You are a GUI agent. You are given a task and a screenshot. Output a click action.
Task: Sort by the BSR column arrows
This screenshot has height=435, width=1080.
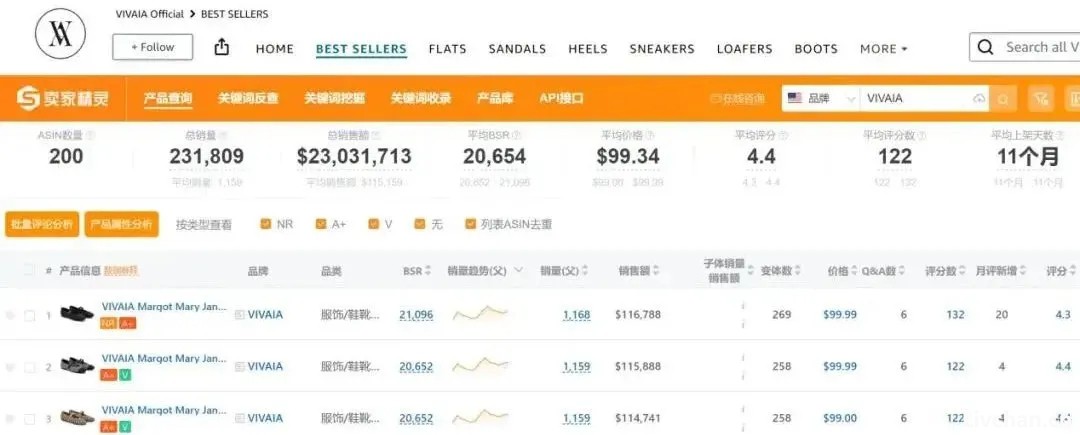428,271
